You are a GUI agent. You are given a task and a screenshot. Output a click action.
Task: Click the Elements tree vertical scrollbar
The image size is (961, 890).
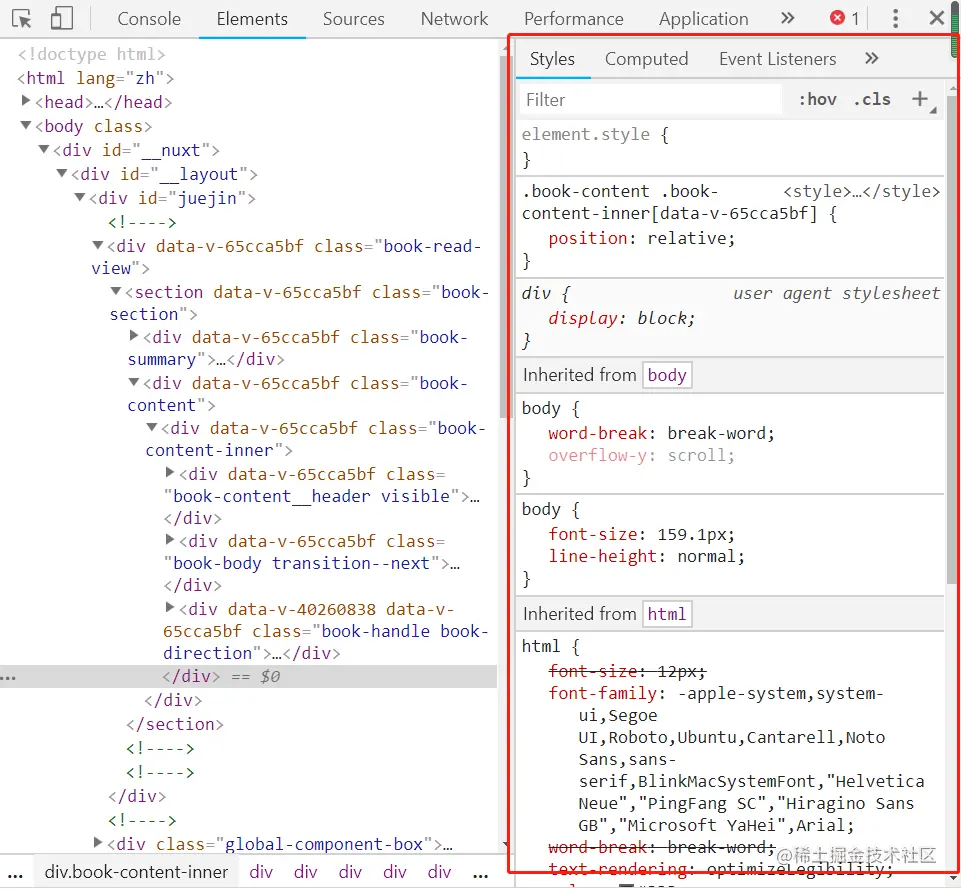(x=503, y=236)
